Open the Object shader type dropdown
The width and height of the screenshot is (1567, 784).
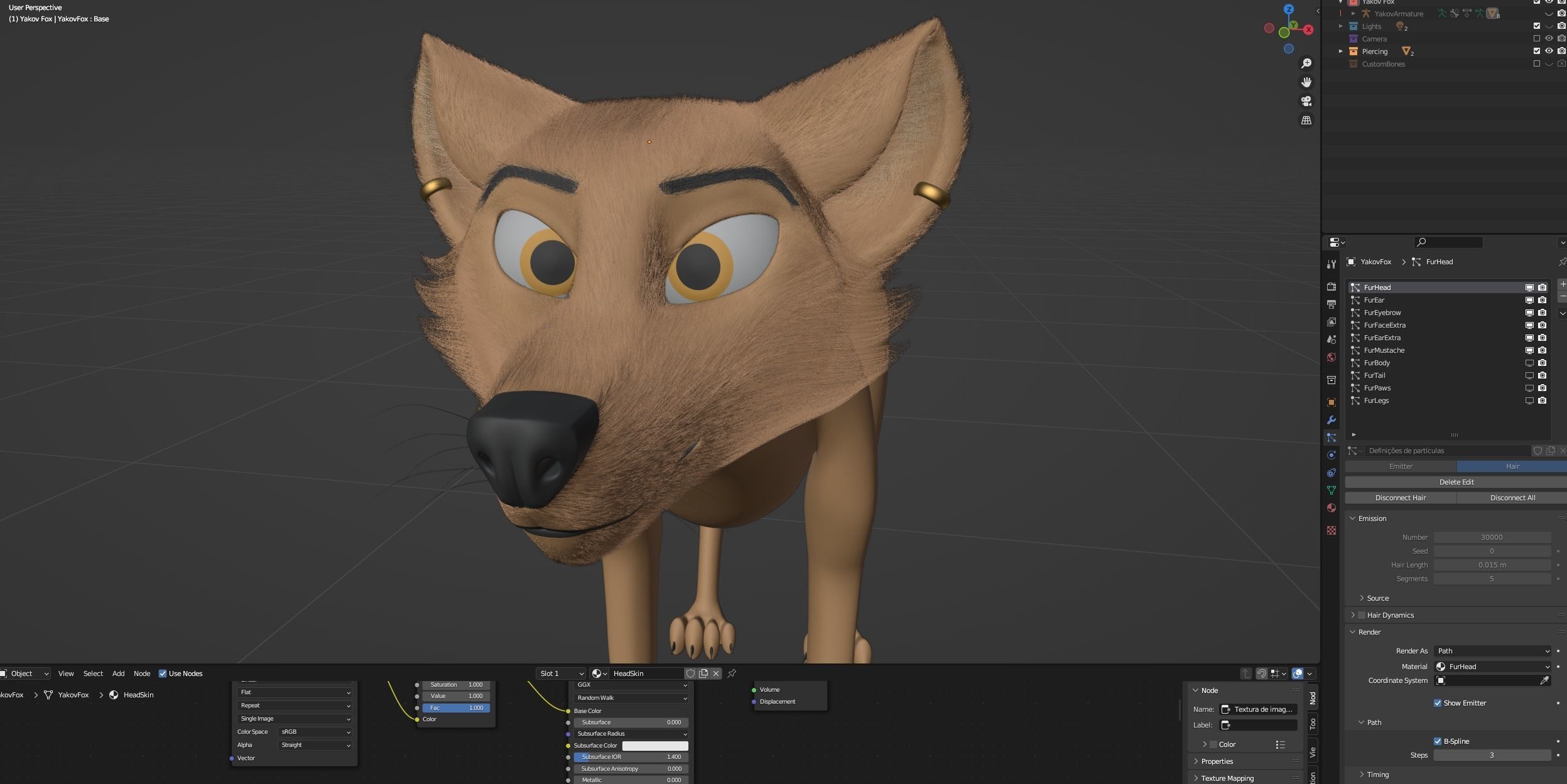click(x=25, y=674)
